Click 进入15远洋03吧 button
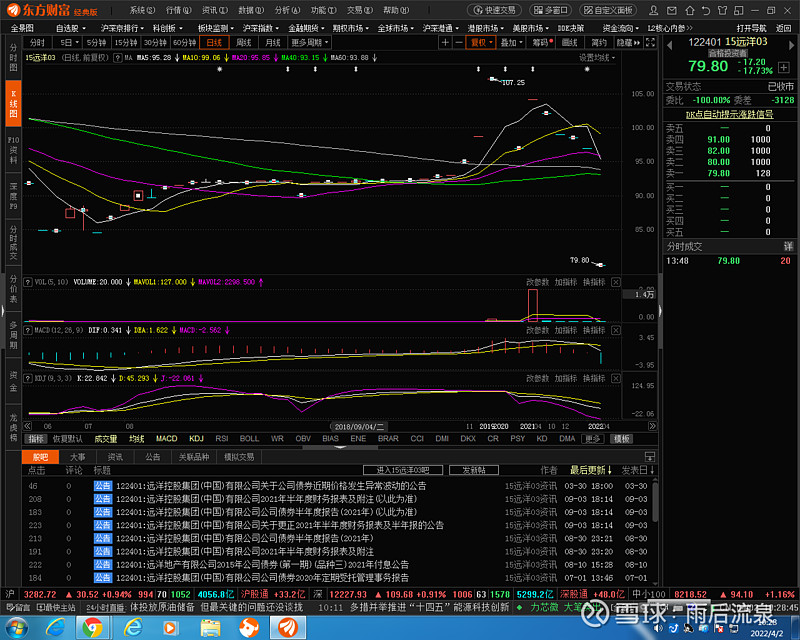The height and width of the screenshot is (640, 800). pyautogui.click(x=403, y=470)
